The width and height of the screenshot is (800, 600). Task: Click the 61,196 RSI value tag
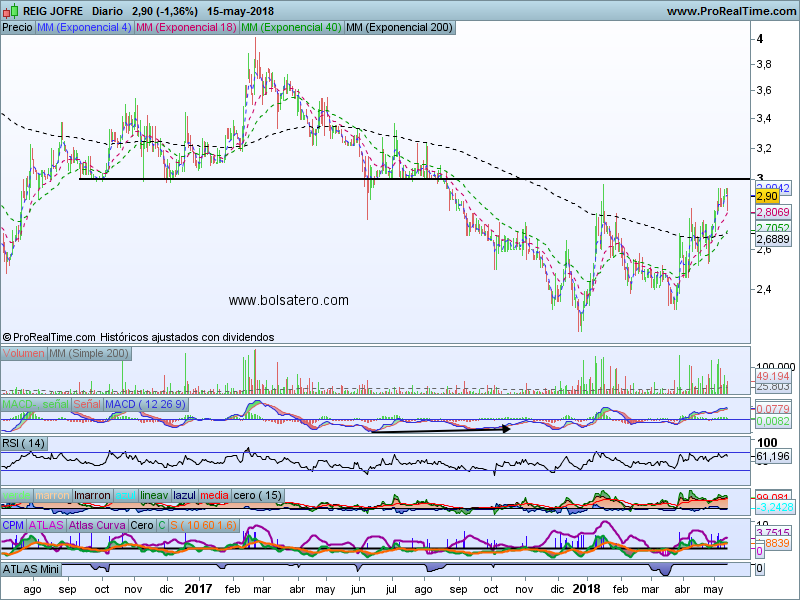tap(775, 456)
